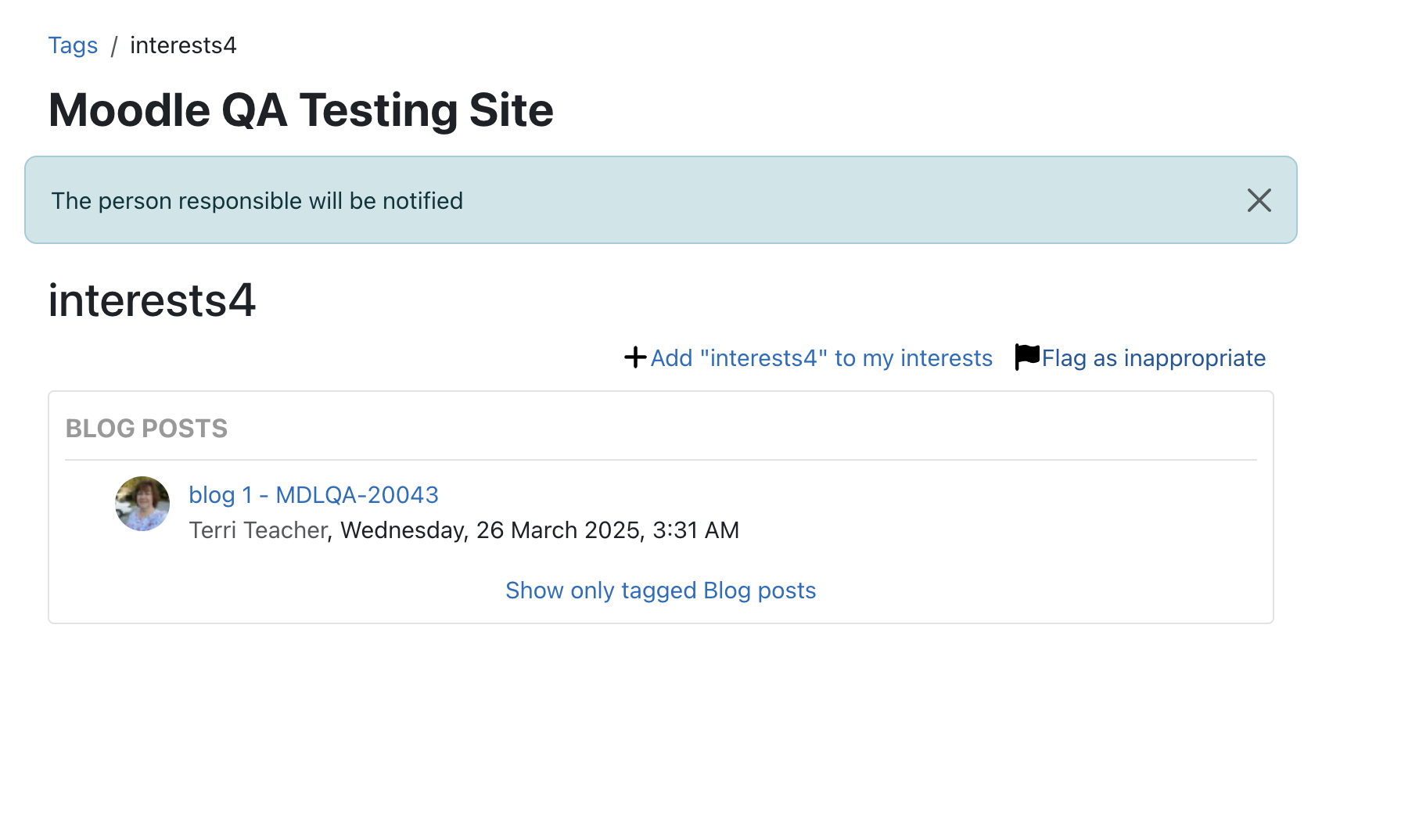
Task: Click the Moodle QA Testing Site heading
Action: coord(301,110)
